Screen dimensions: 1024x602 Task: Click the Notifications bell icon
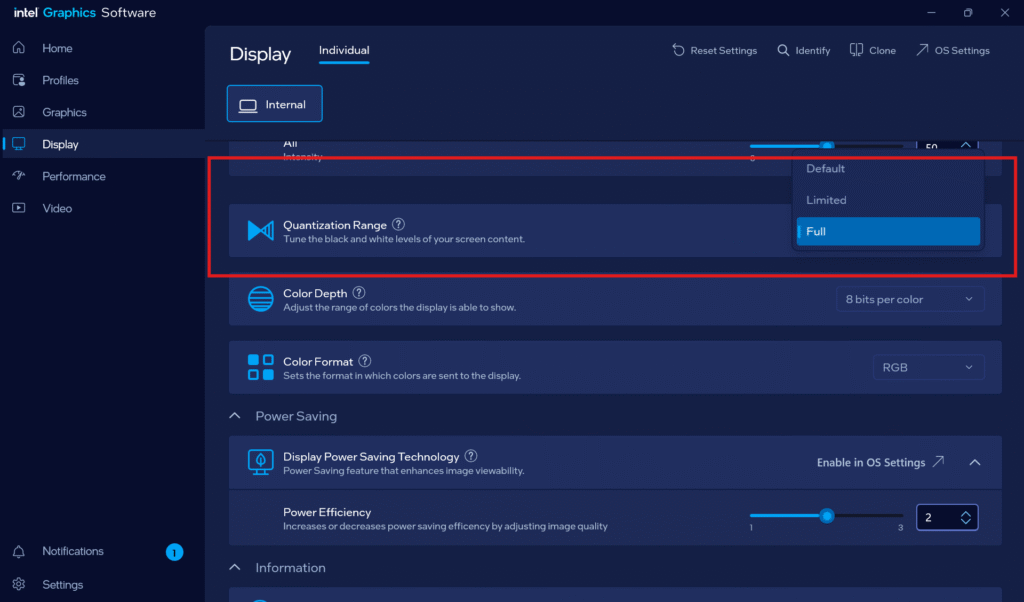[19, 552]
